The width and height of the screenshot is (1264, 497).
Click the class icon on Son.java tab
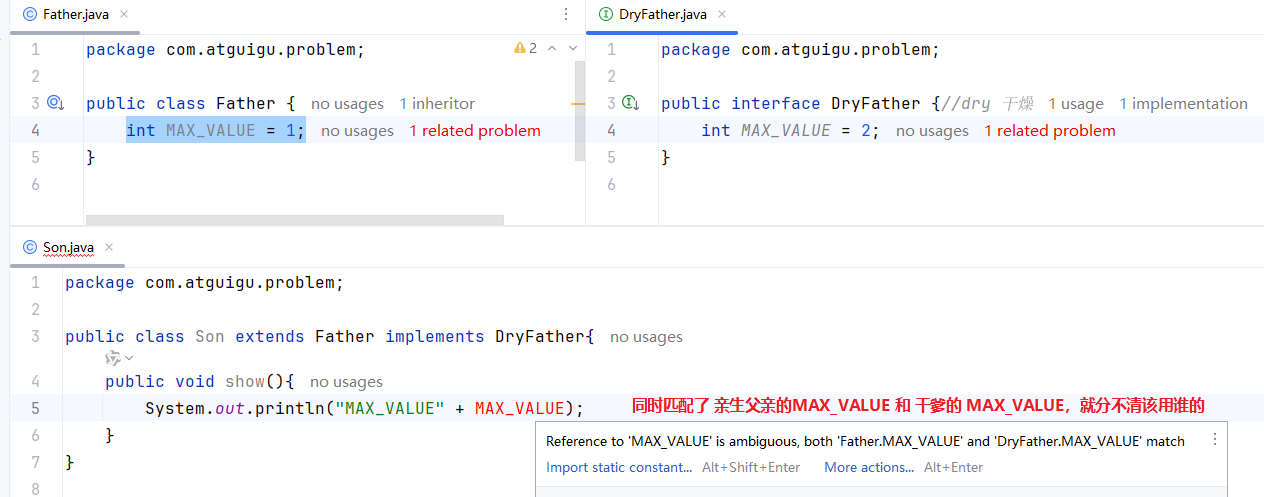point(29,247)
